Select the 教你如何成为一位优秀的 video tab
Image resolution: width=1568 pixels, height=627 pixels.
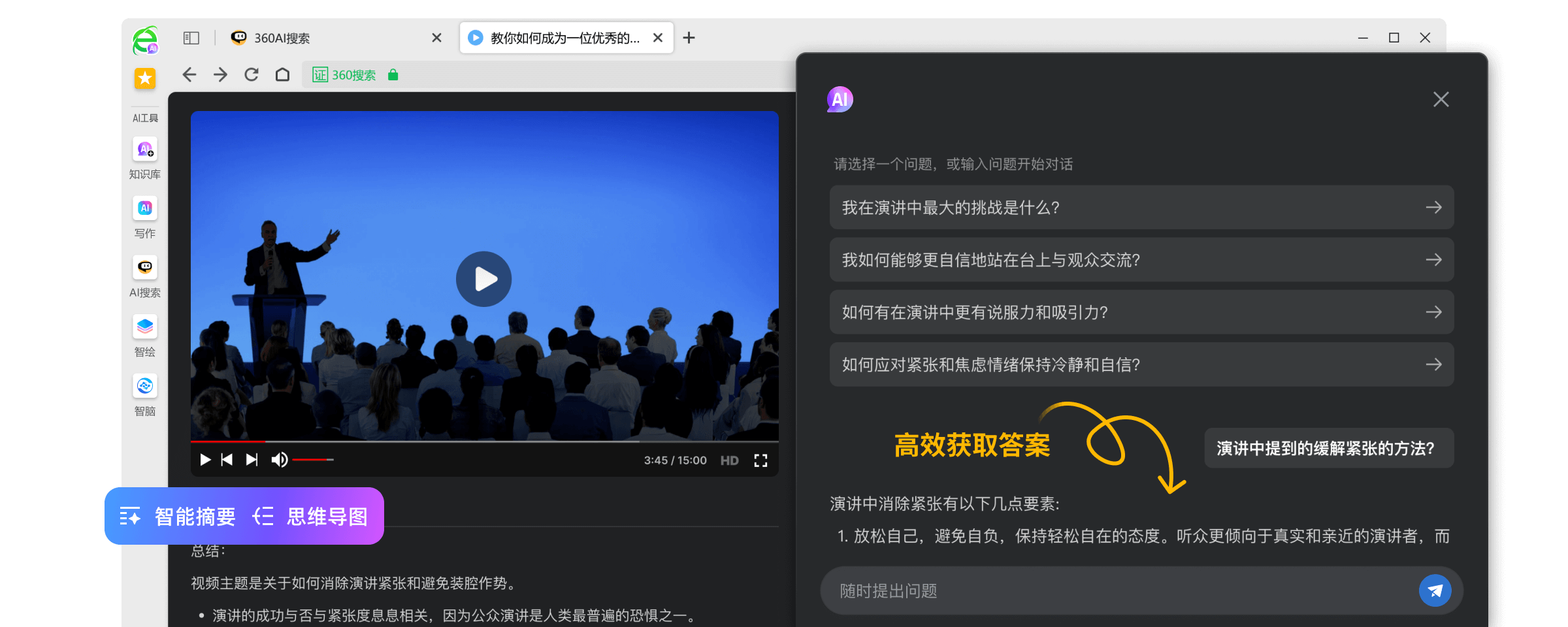pos(559,38)
